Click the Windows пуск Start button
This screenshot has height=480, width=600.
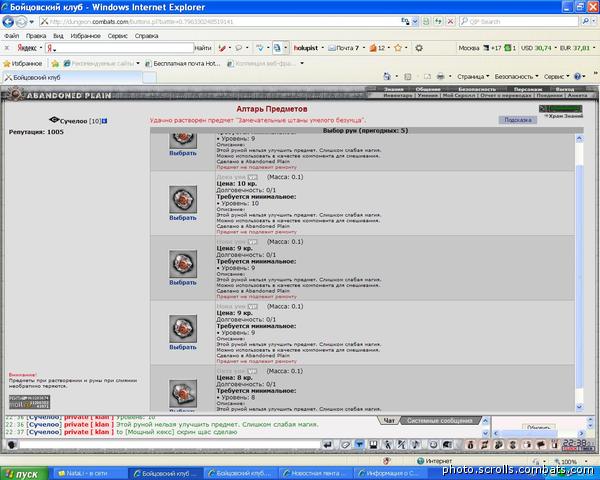[x=24, y=474]
